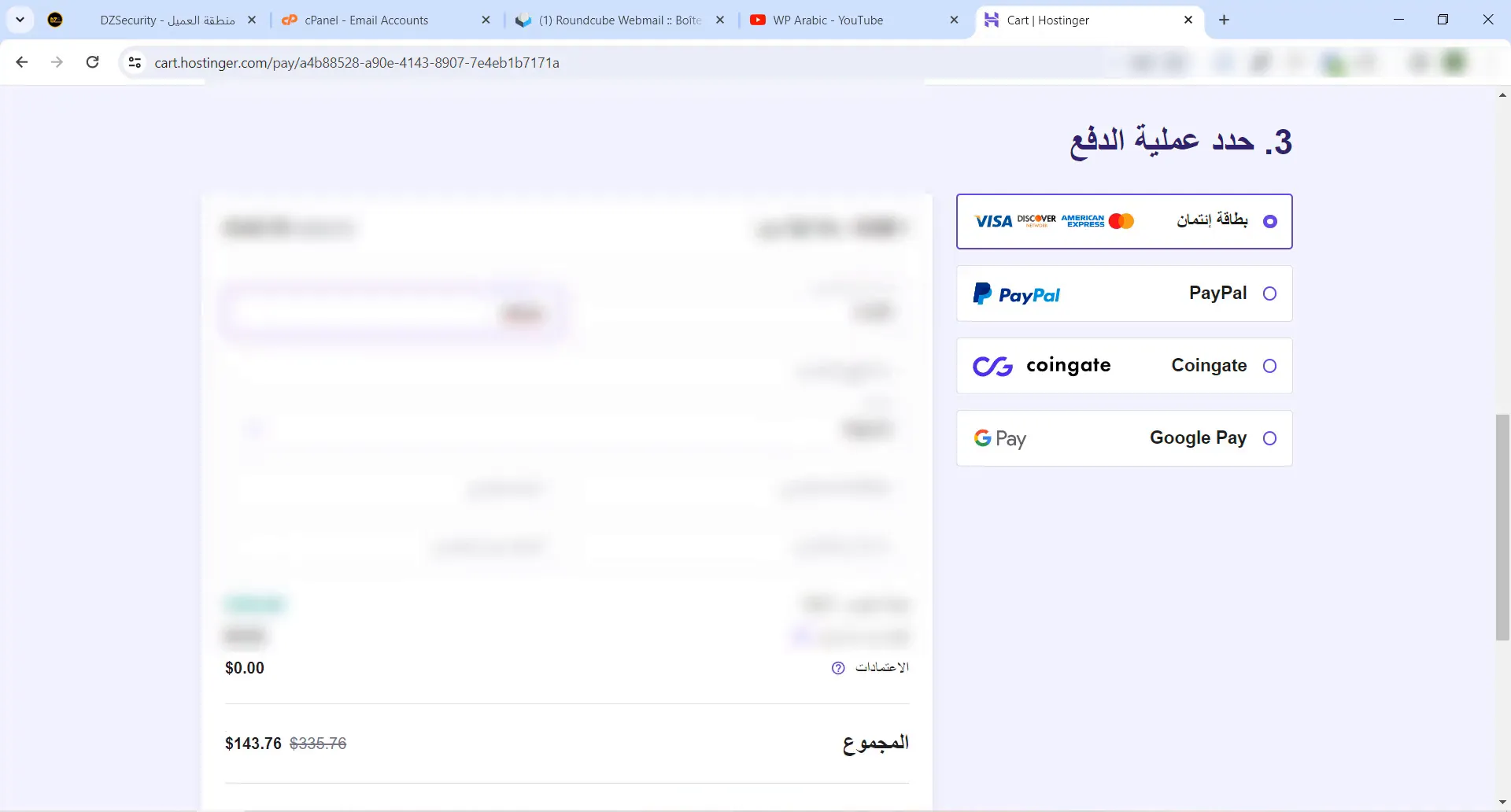Screen dimensions: 1511x812
Task: Go back with the browser back arrow
Action: tap(22, 62)
